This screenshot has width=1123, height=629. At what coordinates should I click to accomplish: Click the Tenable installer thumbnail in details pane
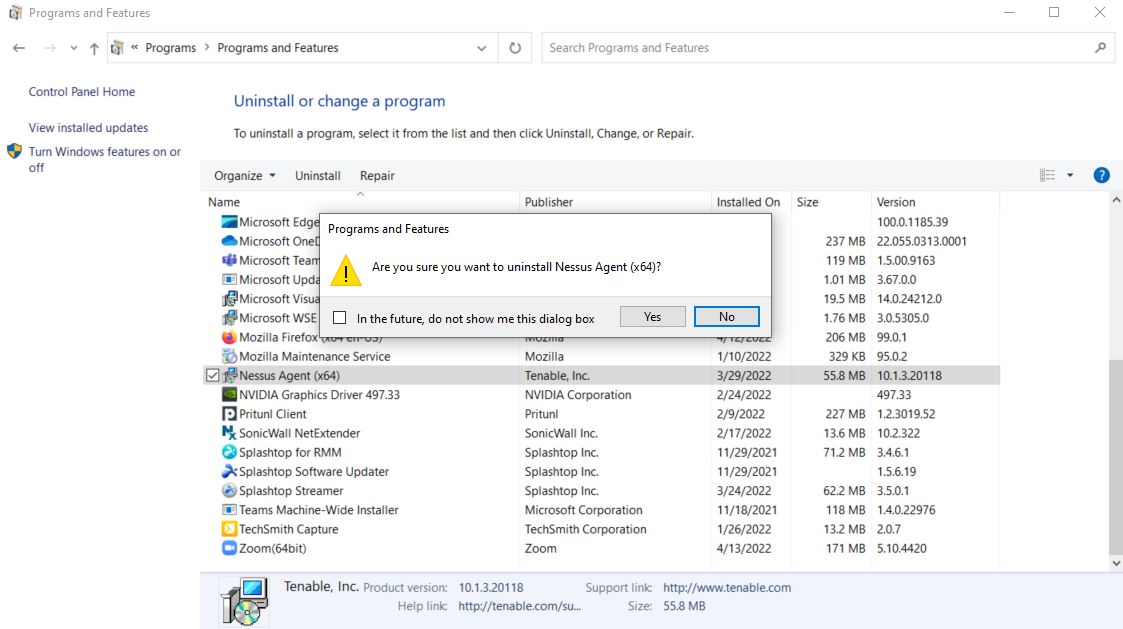(244, 601)
